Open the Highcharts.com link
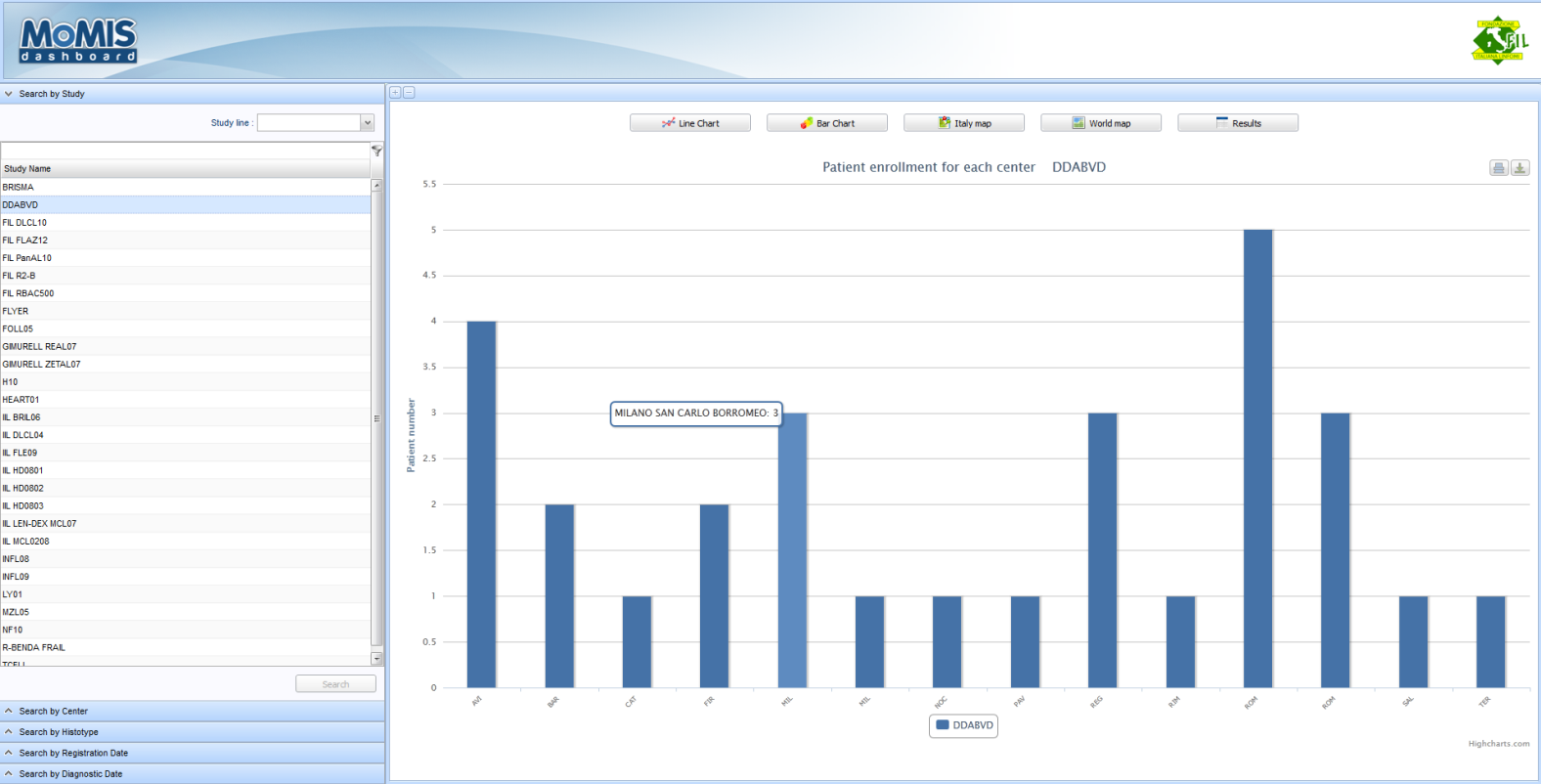 click(1499, 744)
